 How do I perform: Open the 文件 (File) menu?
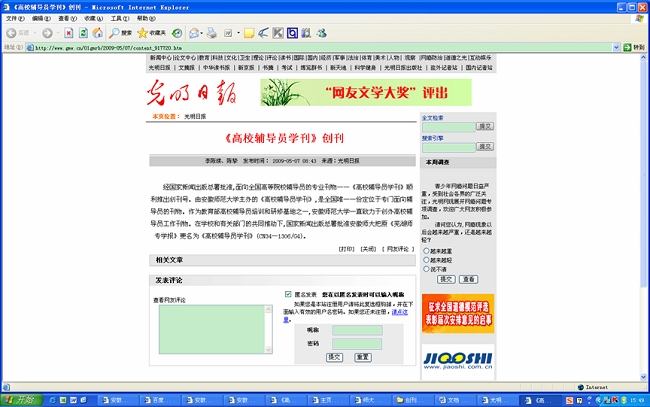point(15,19)
